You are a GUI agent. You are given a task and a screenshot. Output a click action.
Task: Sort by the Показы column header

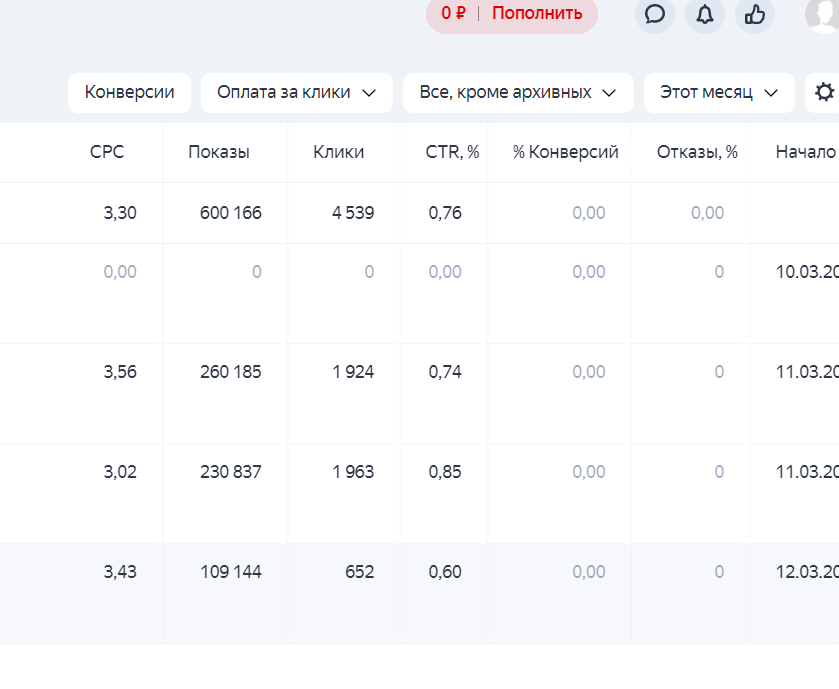click(219, 152)
